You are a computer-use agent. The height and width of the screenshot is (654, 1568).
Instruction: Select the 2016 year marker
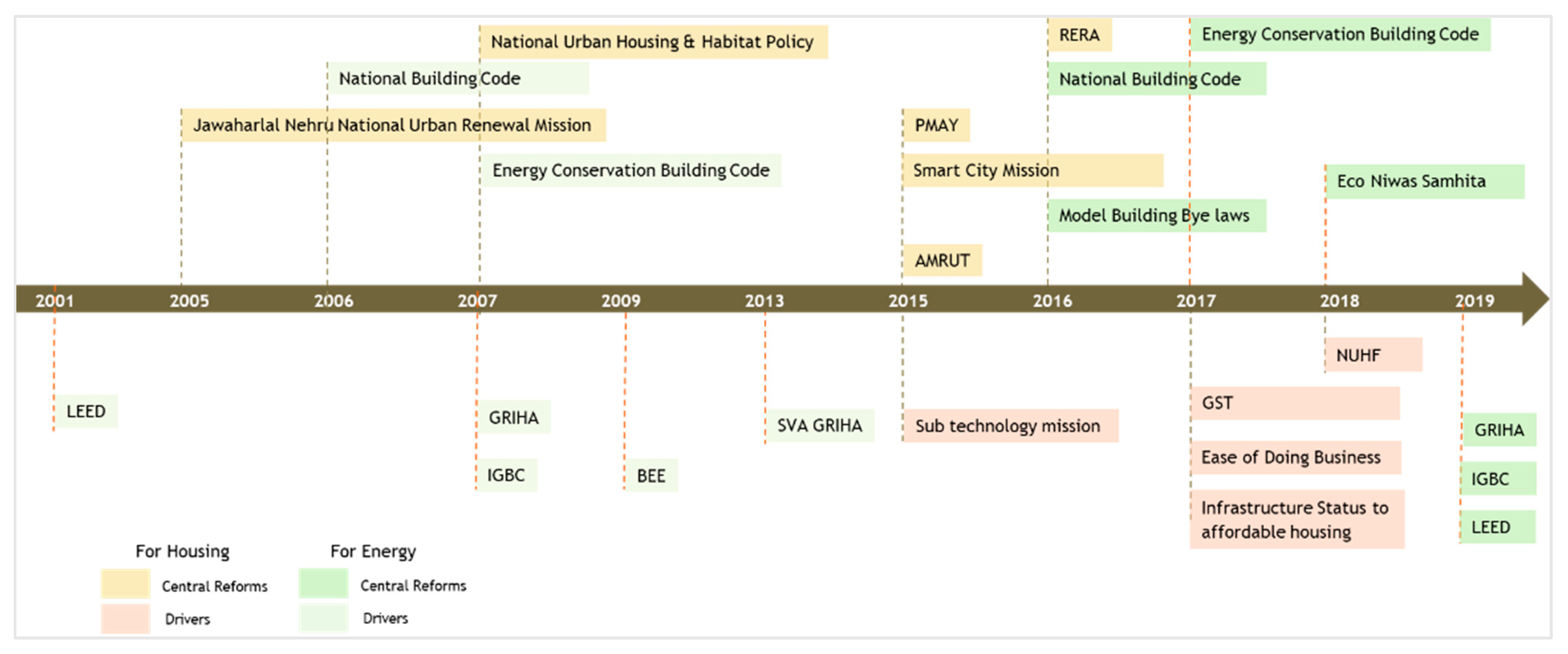pyautogui.click(x=1052, y=300)
